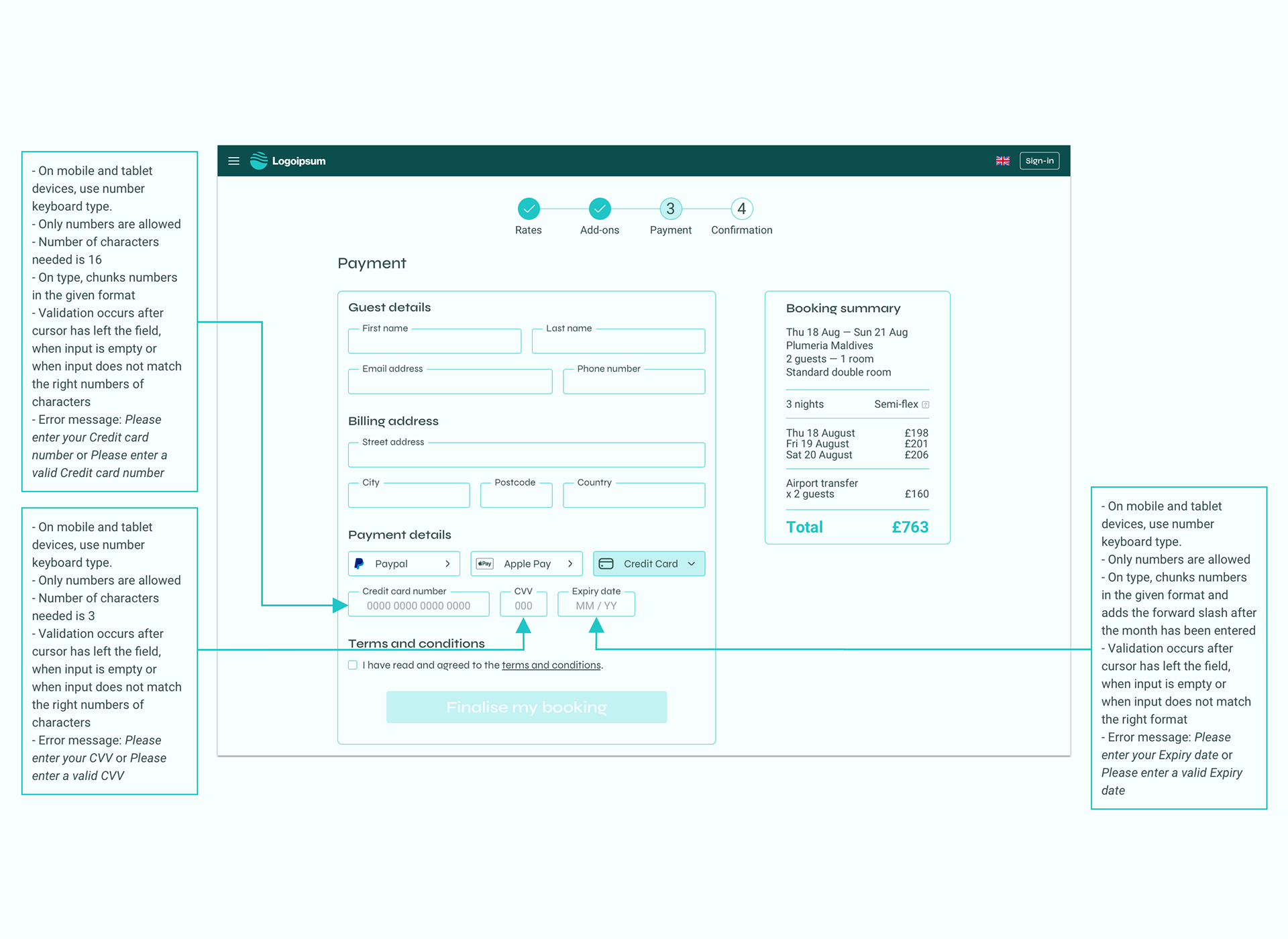The image size is (1288, 939).
Task: Select the UK flag language icon
Action: (1002, 161)
